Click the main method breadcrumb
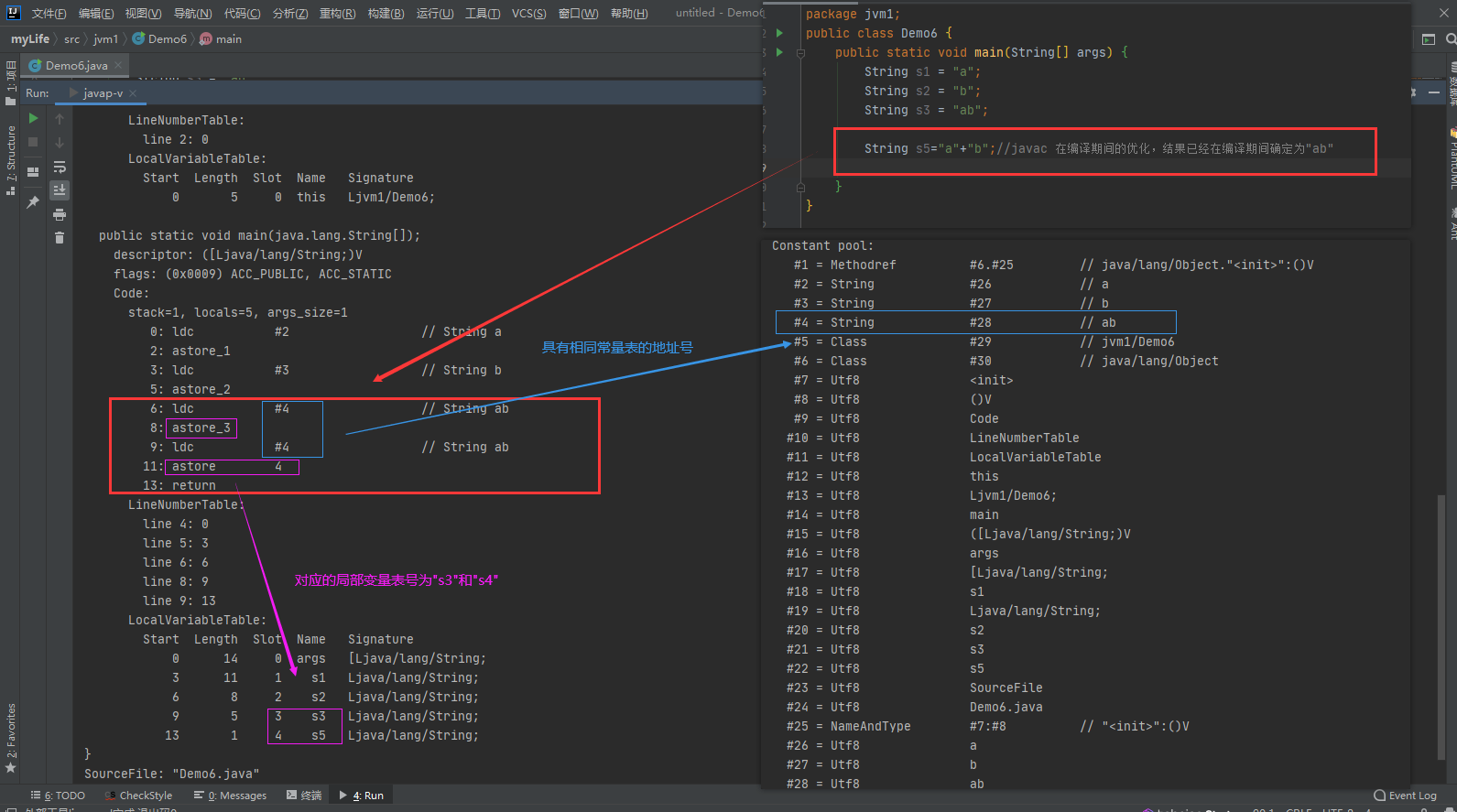This screenshot has width=1457, height=812. tap(221, 38)
